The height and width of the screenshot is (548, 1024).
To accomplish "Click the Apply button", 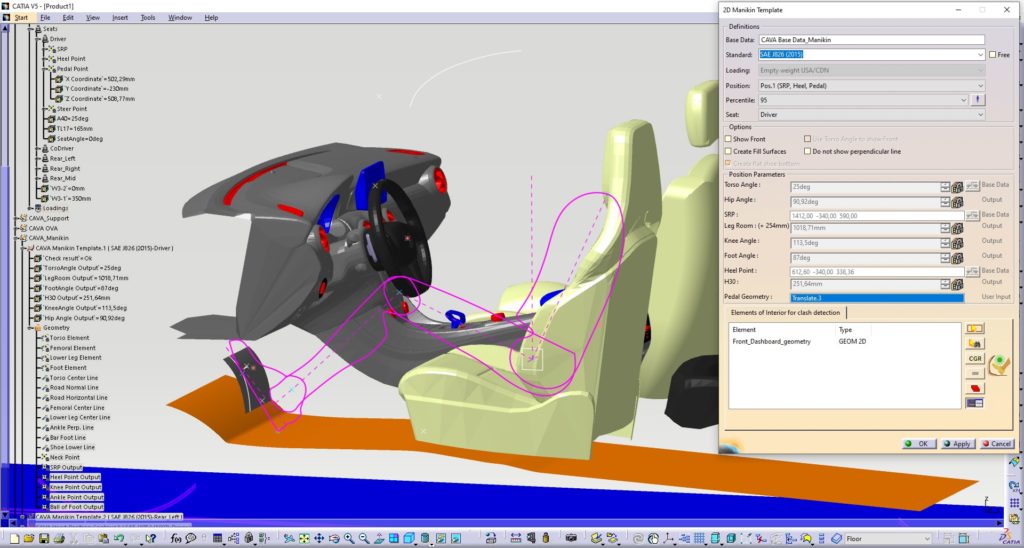I will pos(957,443).
